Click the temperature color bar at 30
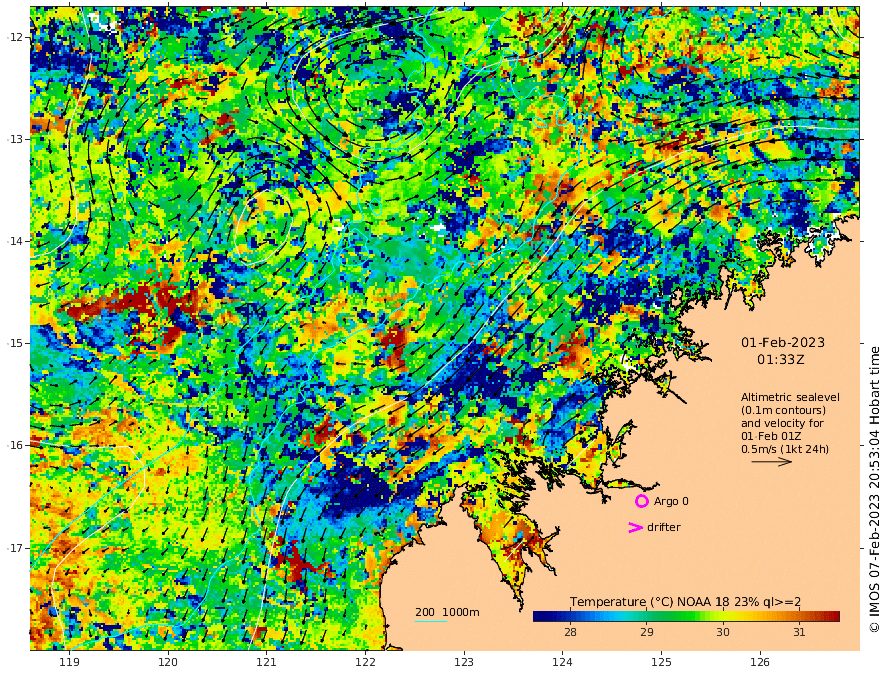Viewport: 880px width, 680px height. pyautogui.click(x=723, y=617)
